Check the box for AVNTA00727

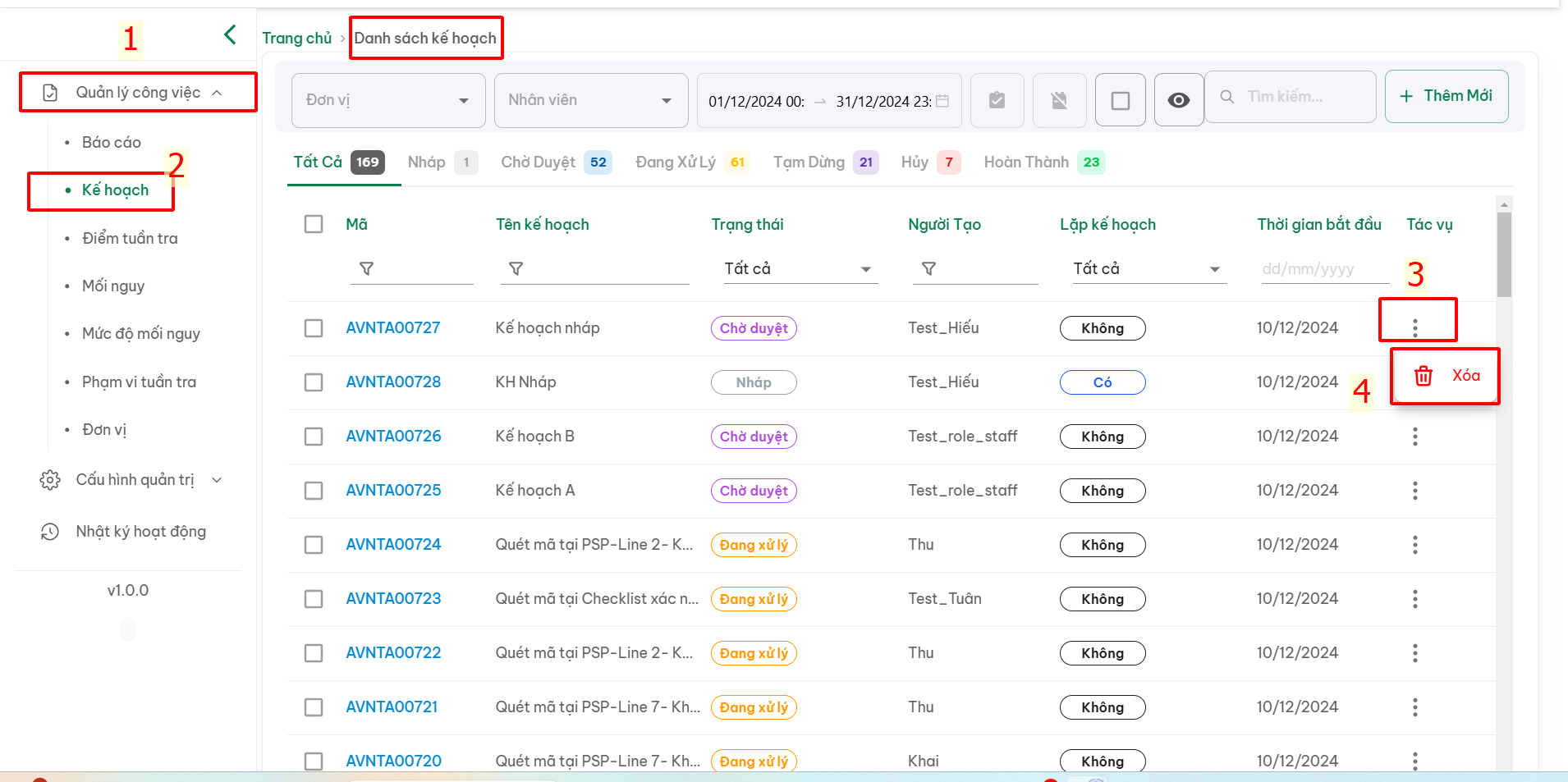coord(314,328)
